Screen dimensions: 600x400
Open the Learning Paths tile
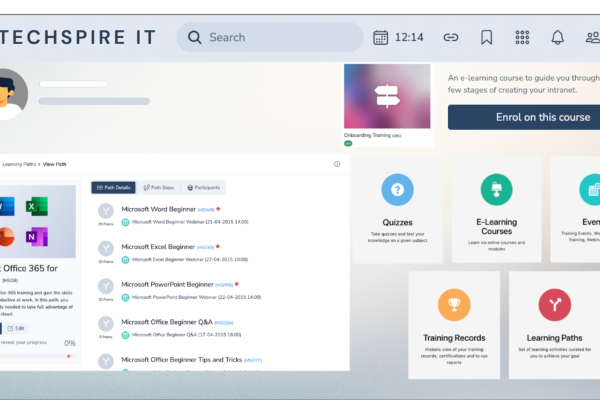(x=554, y=323)
